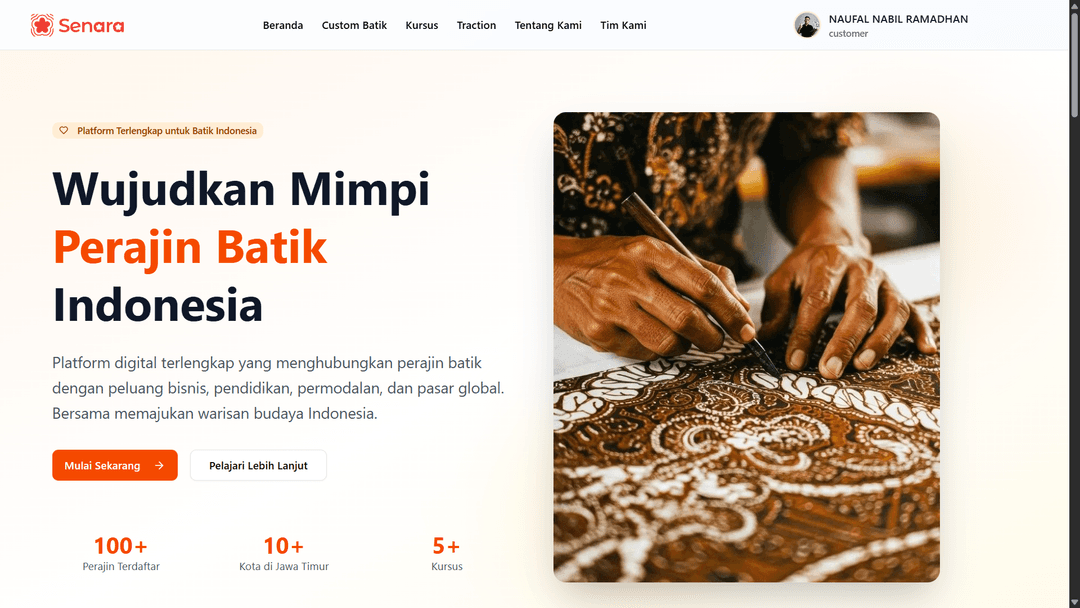
Task: Open the Custom Batik page
Action: click(354, 25)
